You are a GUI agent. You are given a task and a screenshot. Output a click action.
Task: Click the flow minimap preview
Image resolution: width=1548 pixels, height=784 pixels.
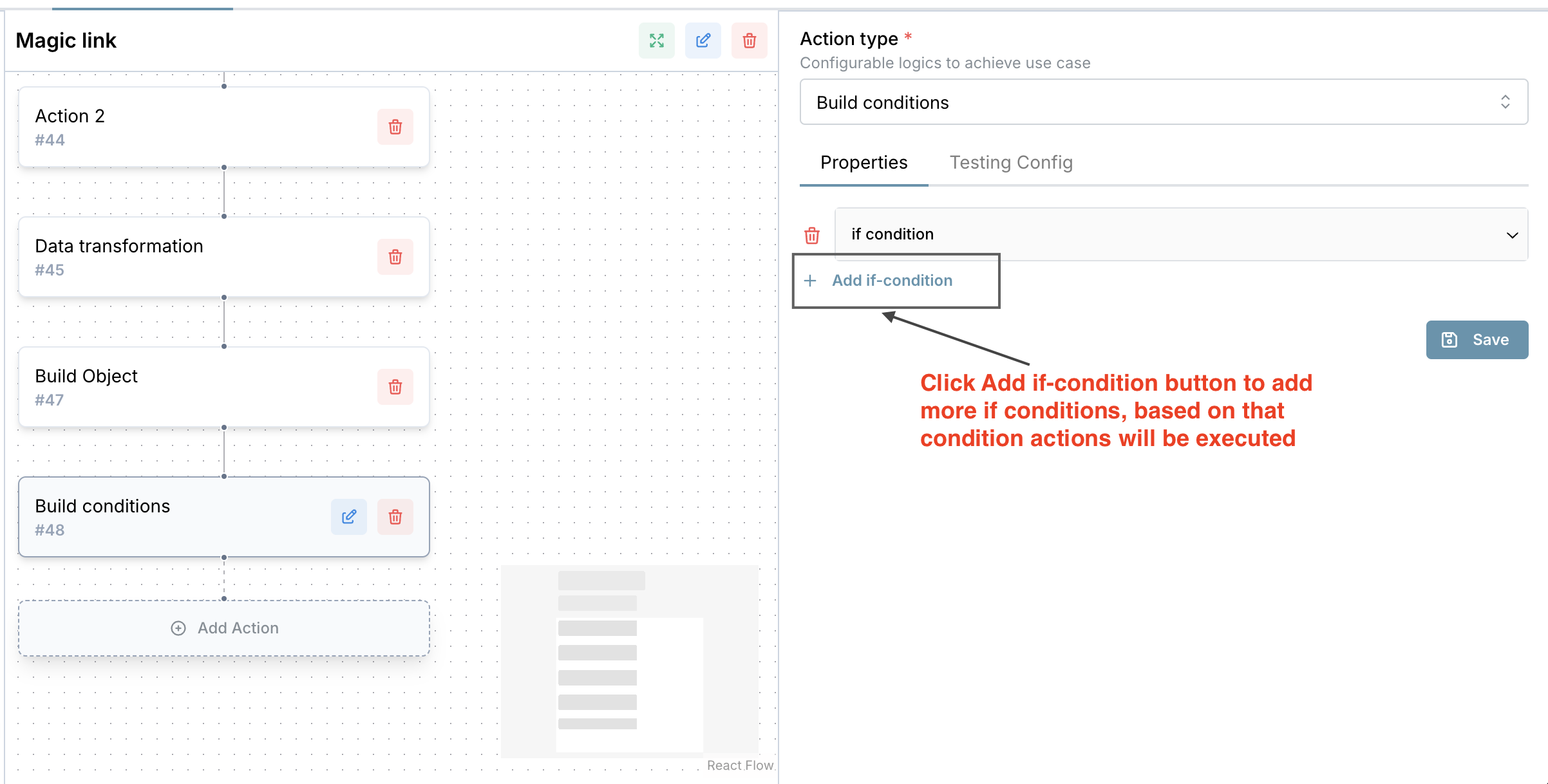tap(629, 660)
